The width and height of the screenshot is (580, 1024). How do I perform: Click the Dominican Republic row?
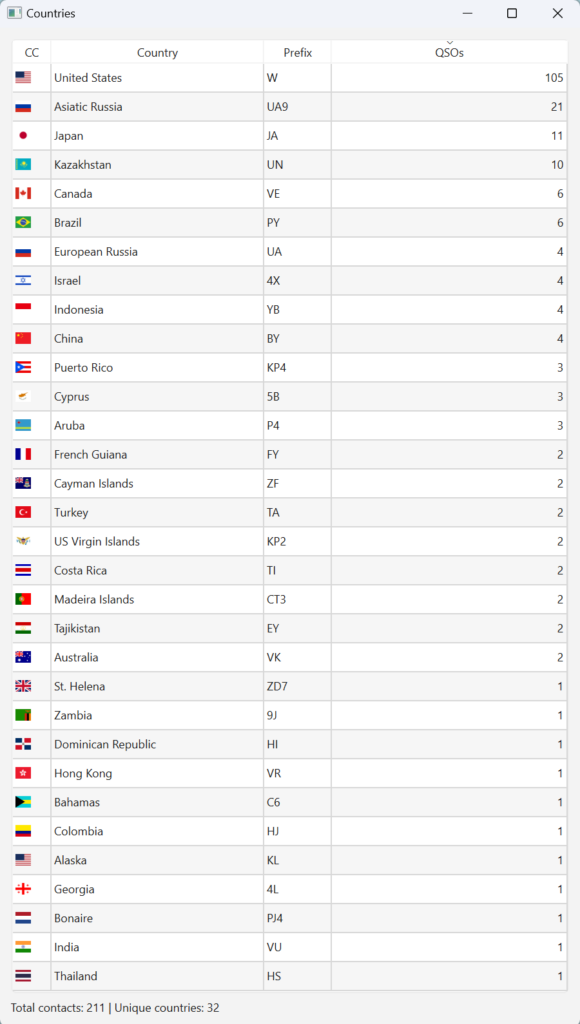point(290,744)
